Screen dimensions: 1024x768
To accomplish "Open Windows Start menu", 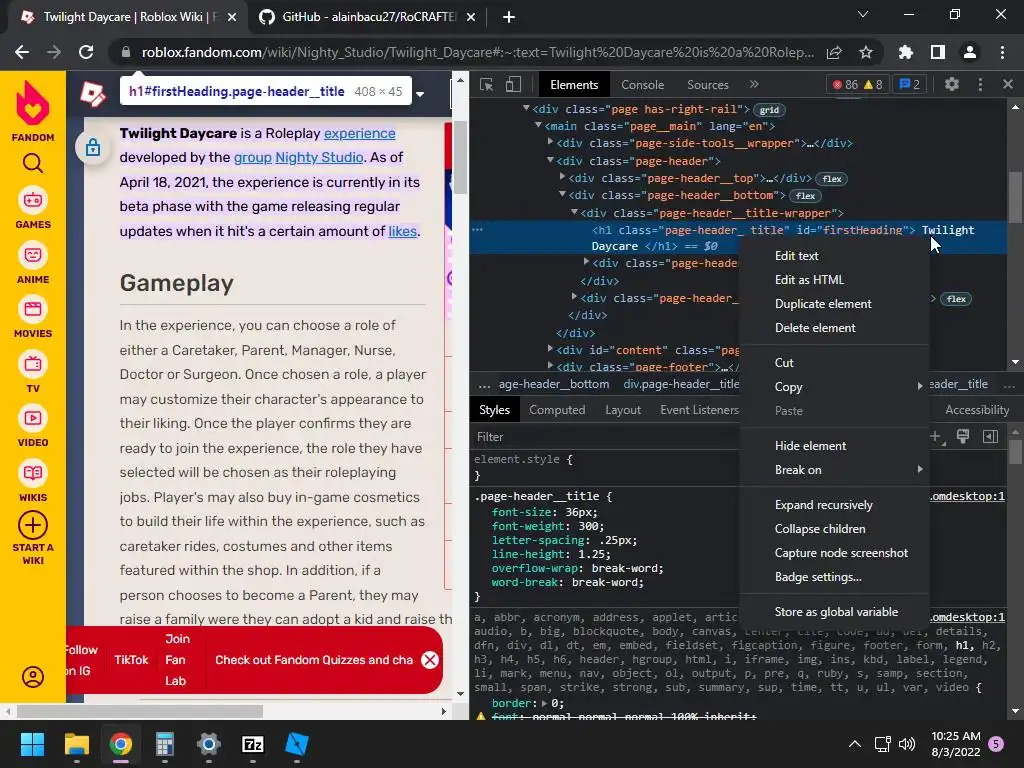I will [32, 744].
